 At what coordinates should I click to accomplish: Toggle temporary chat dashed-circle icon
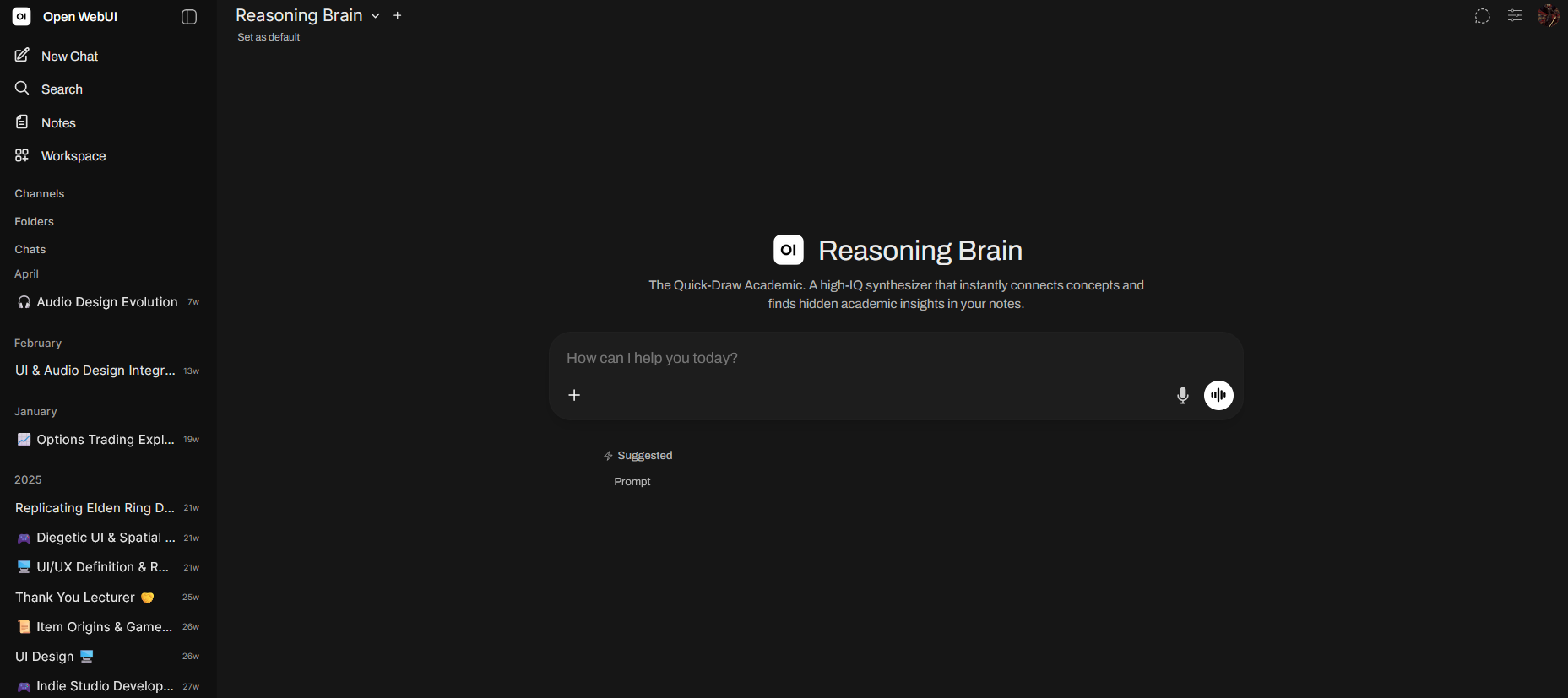tap(1482, 16)
